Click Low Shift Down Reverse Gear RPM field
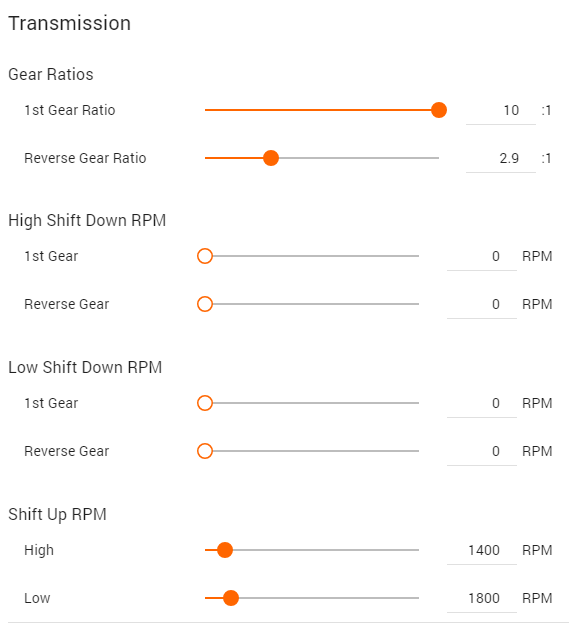Viewport: 572px width, 624px height. (482, 452)
